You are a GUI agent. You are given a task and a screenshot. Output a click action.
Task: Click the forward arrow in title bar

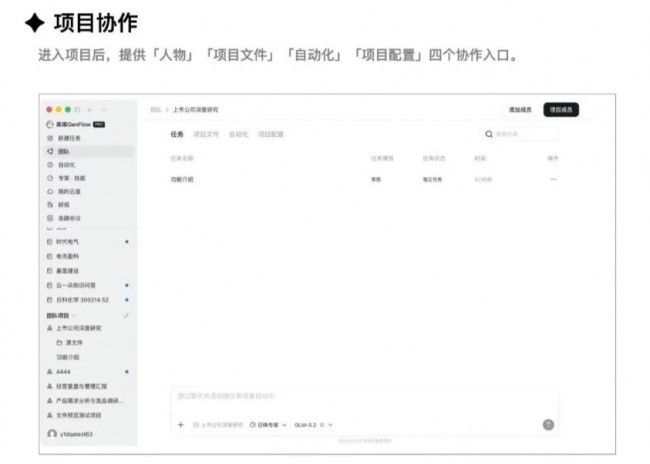pyautogui.click(x=103, y=109)
